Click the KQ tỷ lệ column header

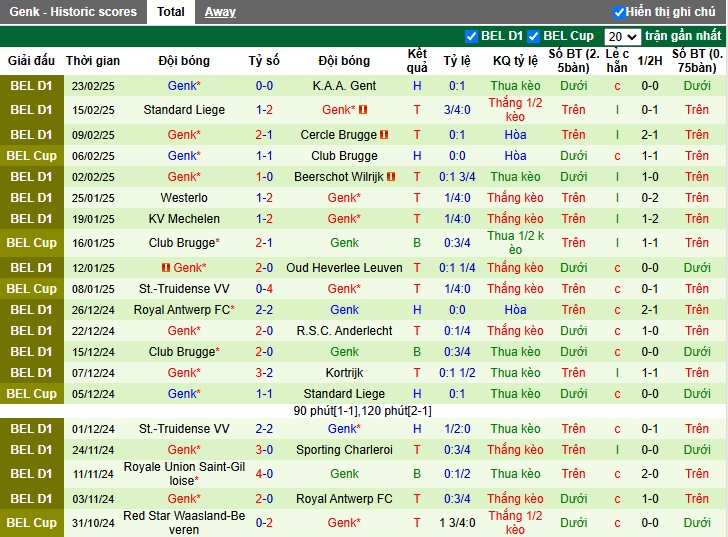[x=515, y=61]
